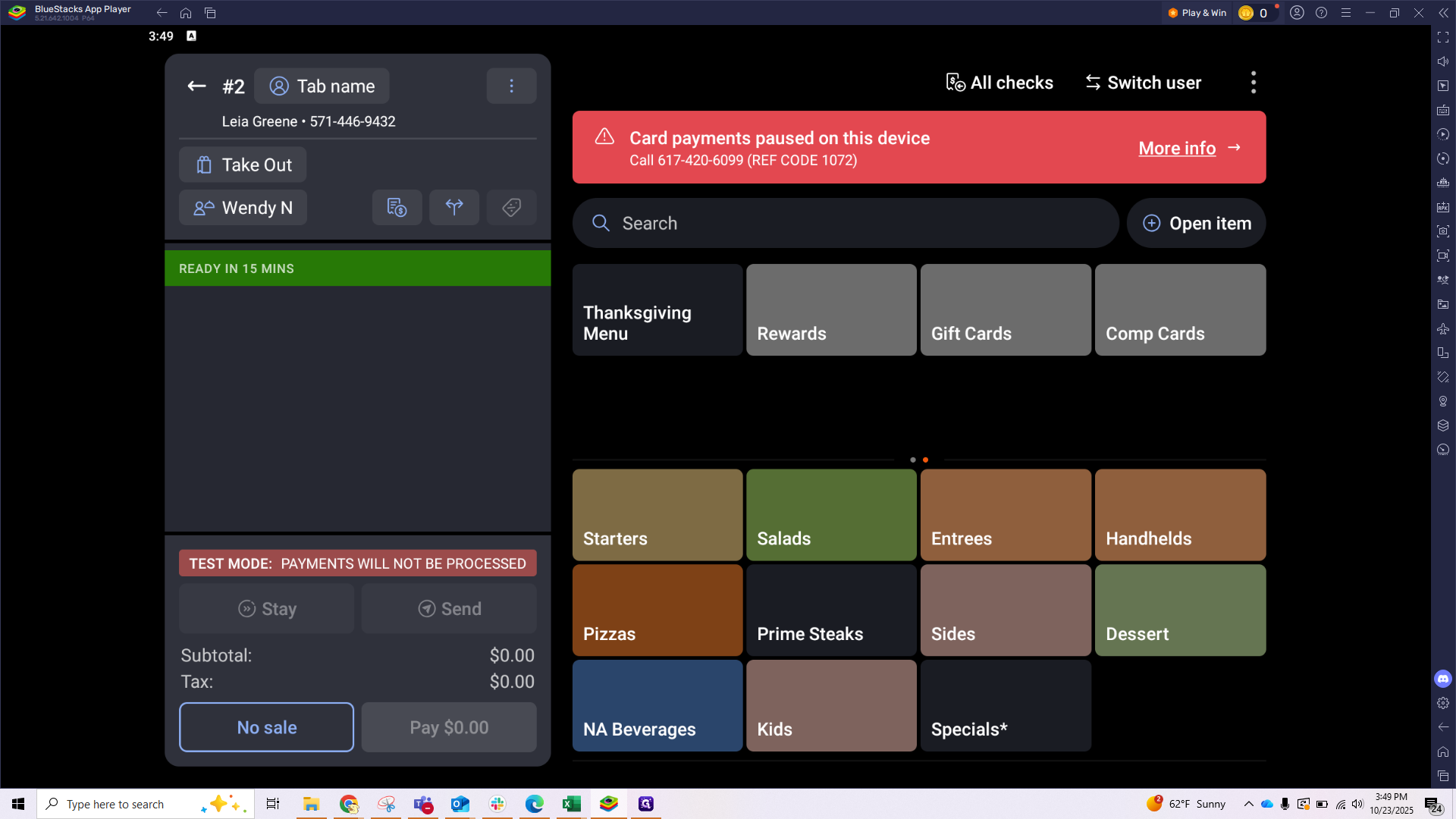
Task: Change the Take Out dining option
Action: pos(243,165)
